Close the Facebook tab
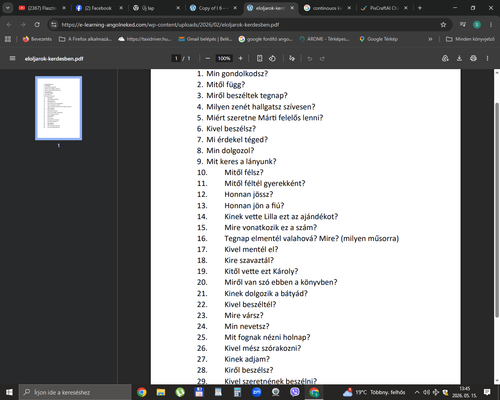 [121, 8]
